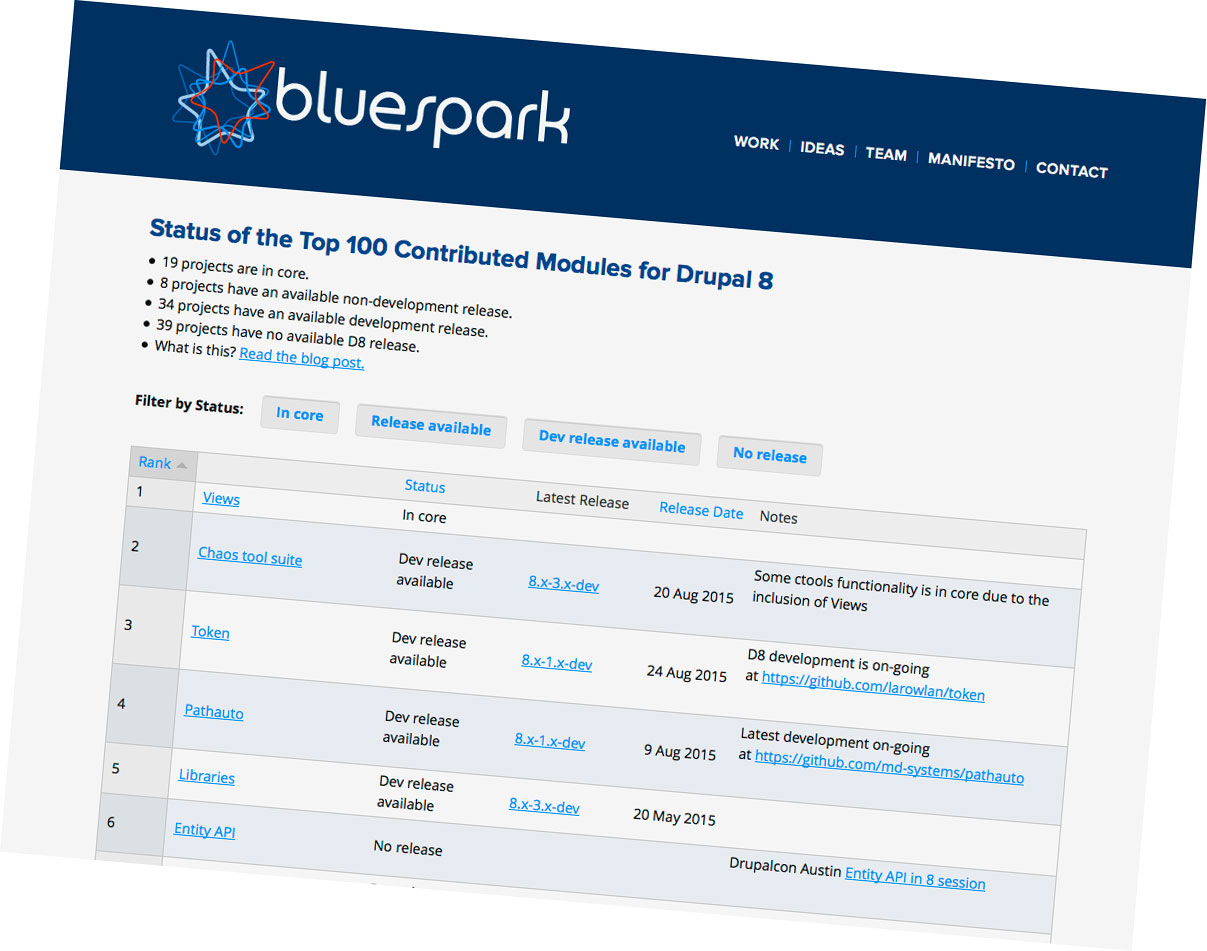Click Token 'Dev release available' status
Image resolution: width=1207 pixels, height=951 pixels.
click(427, 651)
